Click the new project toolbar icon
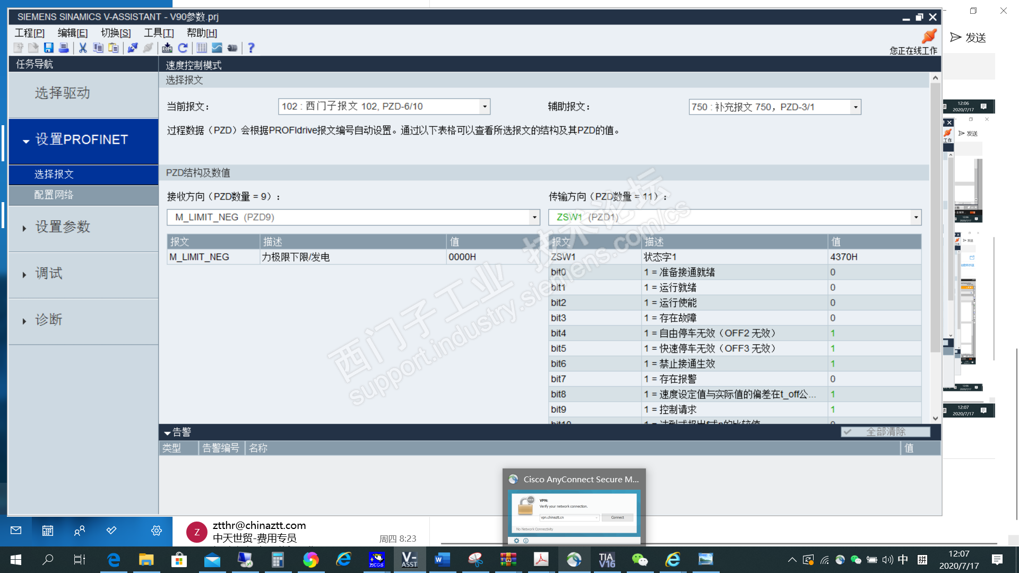This screenshot has width=1019, height=574. [18, 48]
